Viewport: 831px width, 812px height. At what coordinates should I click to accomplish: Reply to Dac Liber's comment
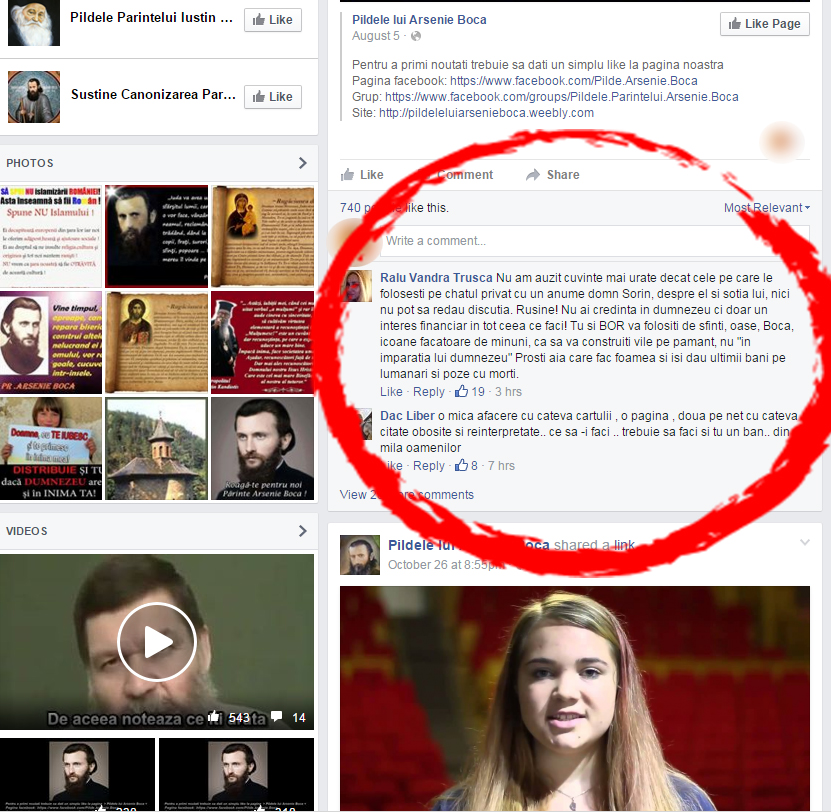pyautogui.click(x=429, y=466)
